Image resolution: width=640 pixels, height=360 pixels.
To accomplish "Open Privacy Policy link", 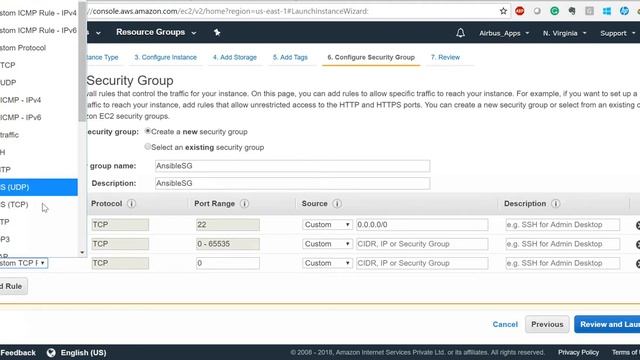I will click(x=578, y=352).
